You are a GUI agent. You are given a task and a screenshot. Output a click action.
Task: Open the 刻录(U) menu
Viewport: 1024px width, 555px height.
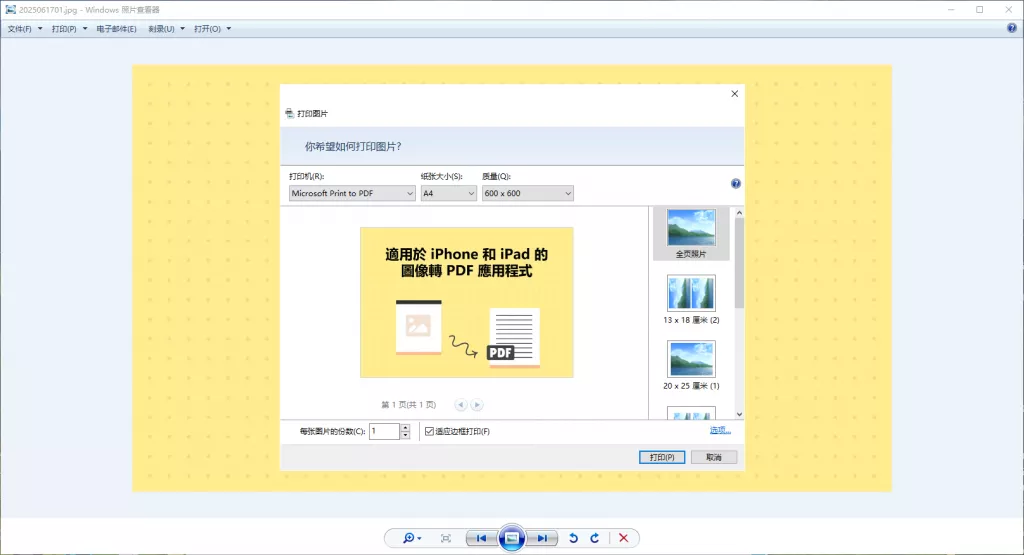coord(166,29)
